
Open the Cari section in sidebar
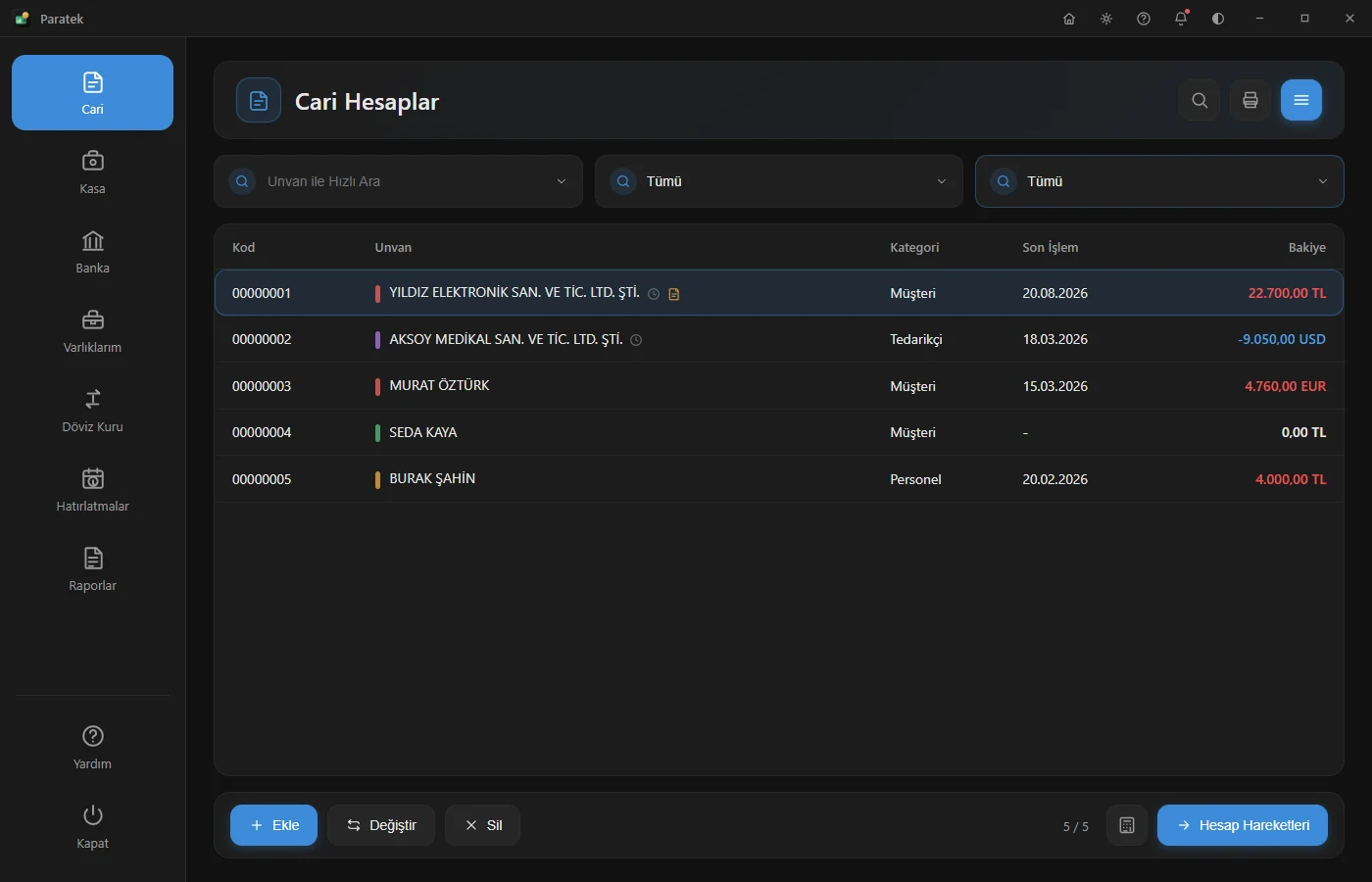[92, 92]
